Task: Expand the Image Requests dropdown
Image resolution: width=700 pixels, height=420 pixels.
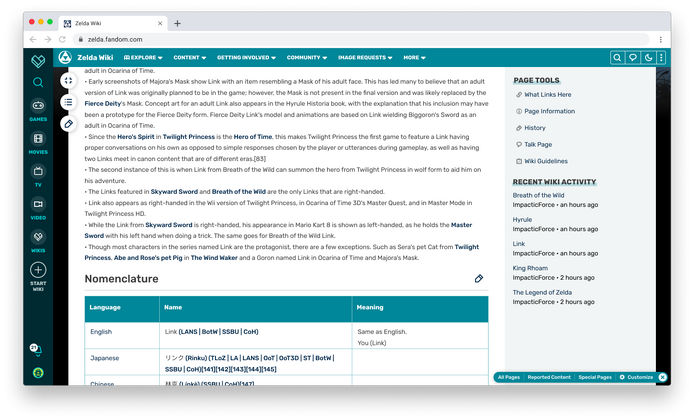Action: click(365, 58)
